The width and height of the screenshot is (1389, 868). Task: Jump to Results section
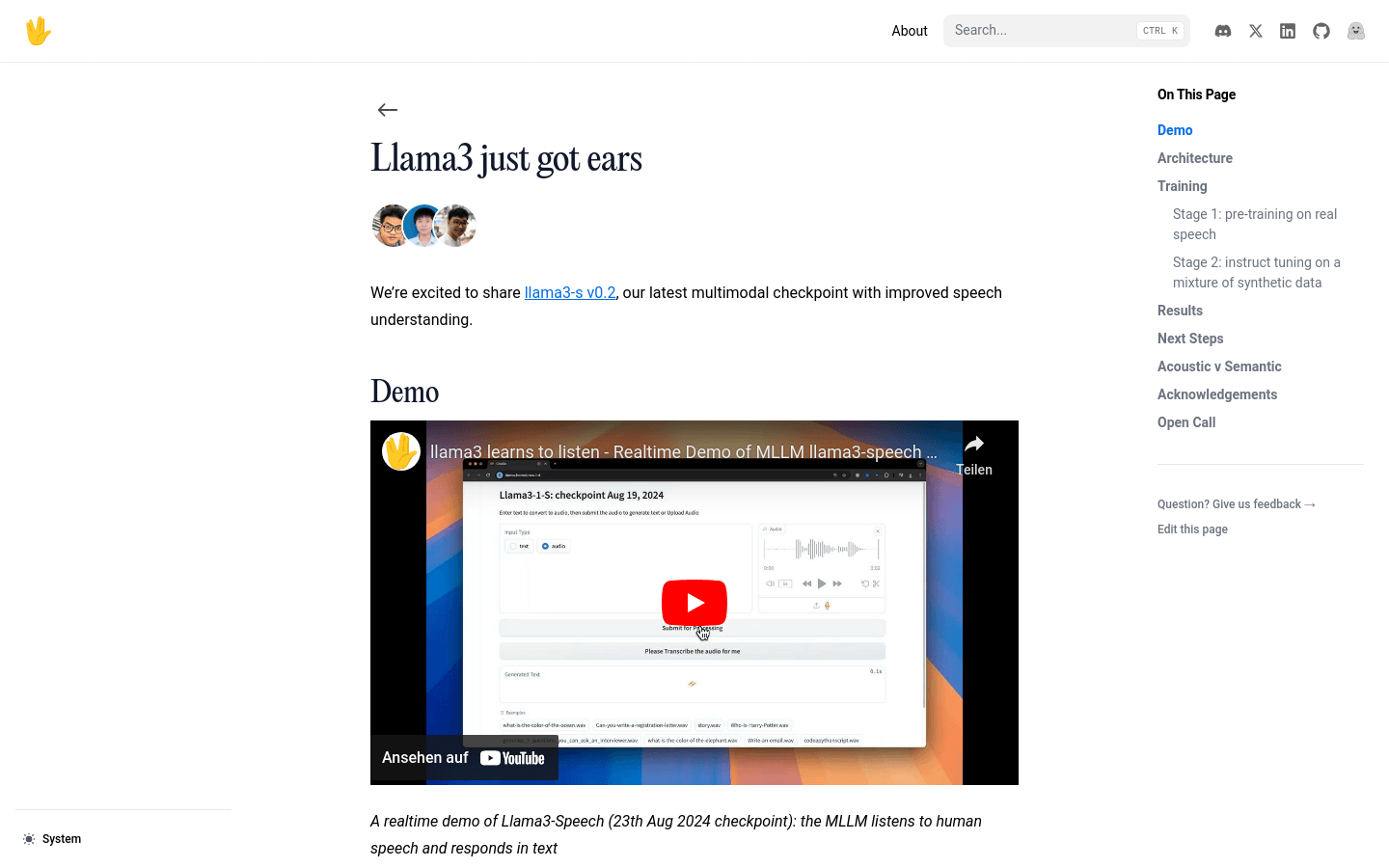1180,311
